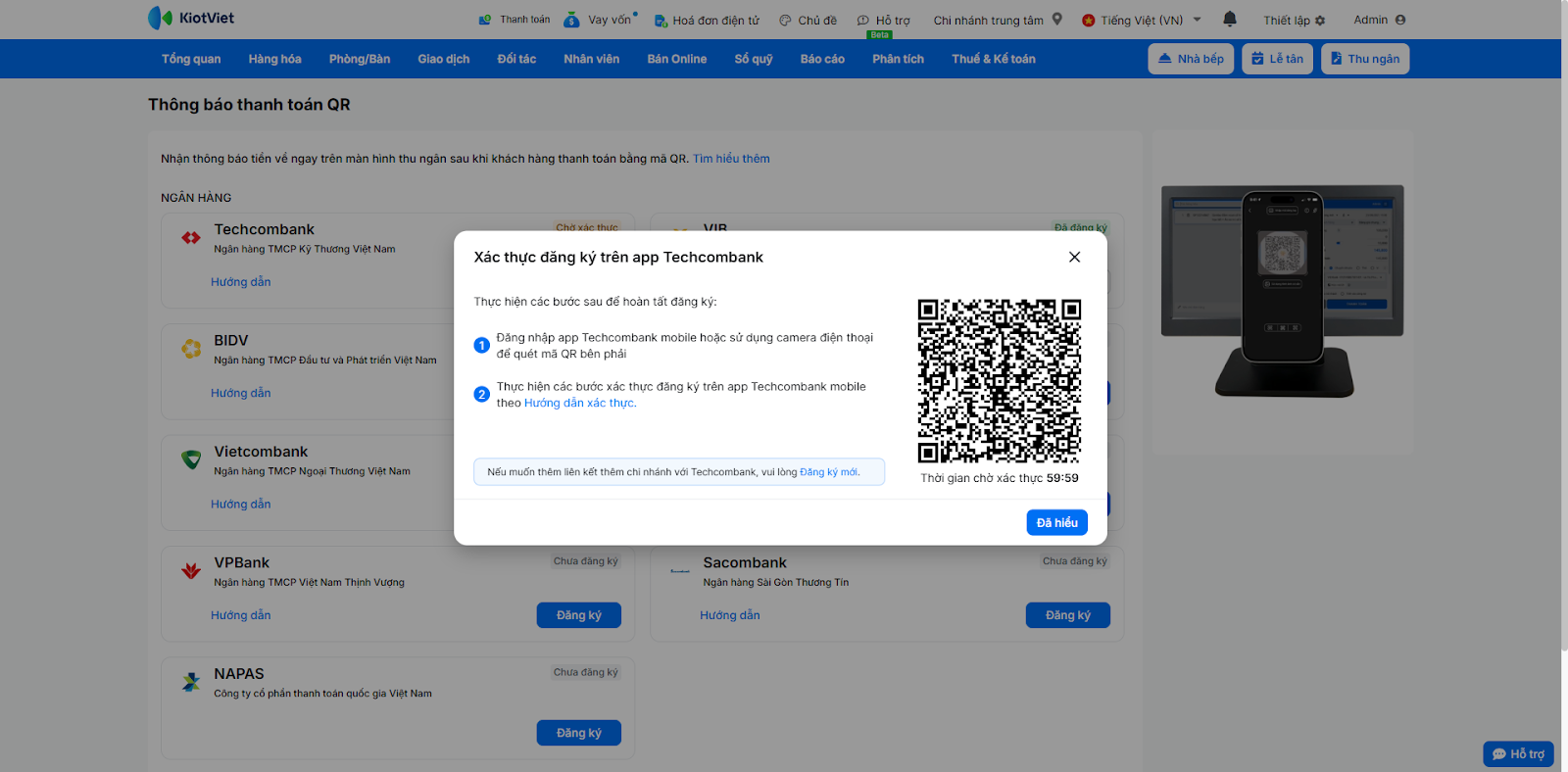Screen dimensions: 1568x772
Task: Click the branch location pin icon
Action: tap(1057, 19)
